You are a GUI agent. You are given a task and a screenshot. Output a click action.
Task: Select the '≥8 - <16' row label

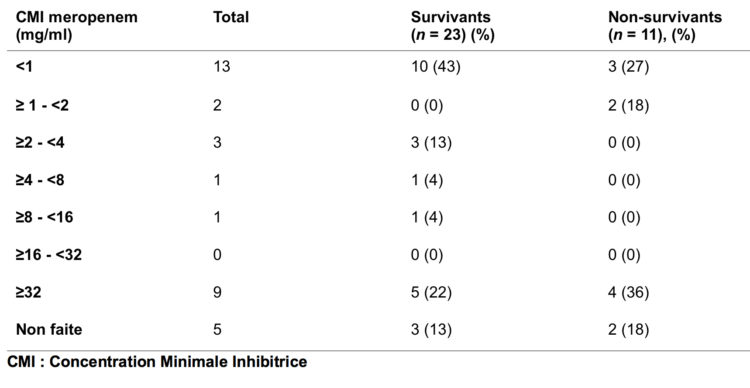click(44, 217)
